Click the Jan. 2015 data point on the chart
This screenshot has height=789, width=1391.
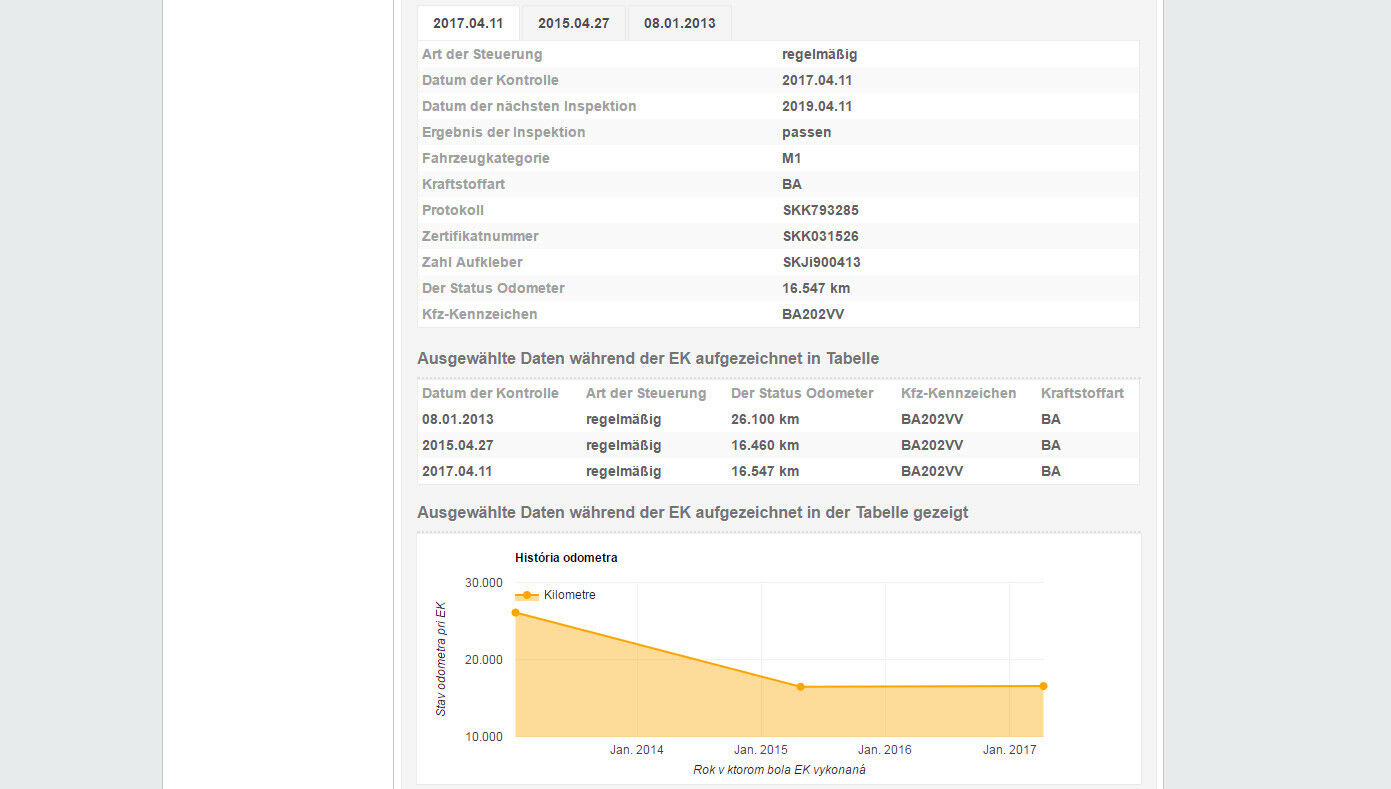(x=800, y=686)
